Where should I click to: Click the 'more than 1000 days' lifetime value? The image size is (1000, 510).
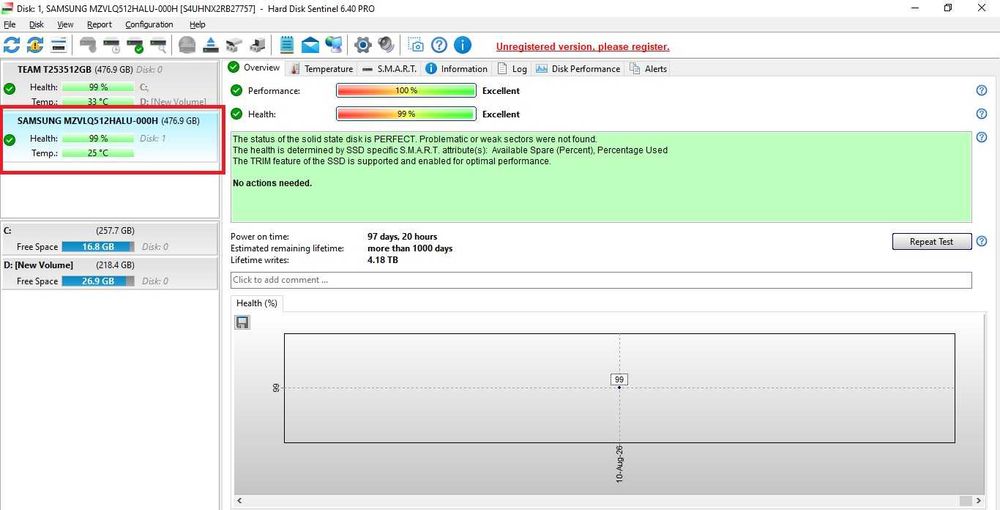pyautogui.click(x=410, y=248)
